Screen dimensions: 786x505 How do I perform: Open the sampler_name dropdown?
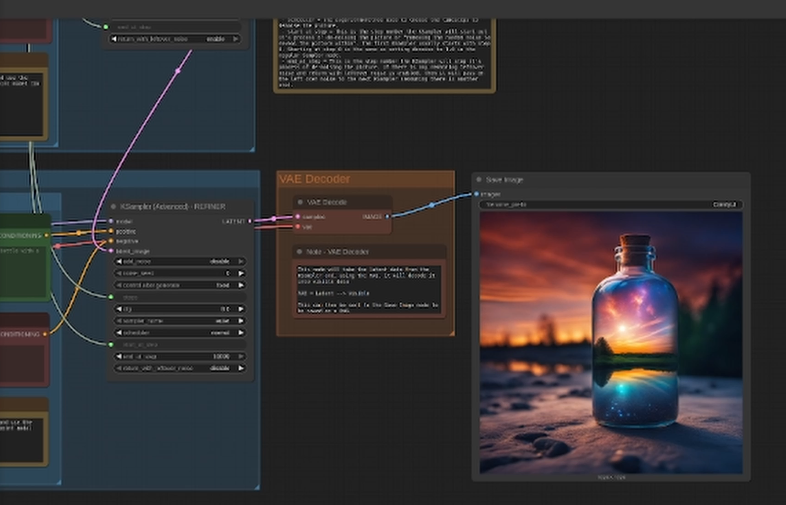[180, 320]
